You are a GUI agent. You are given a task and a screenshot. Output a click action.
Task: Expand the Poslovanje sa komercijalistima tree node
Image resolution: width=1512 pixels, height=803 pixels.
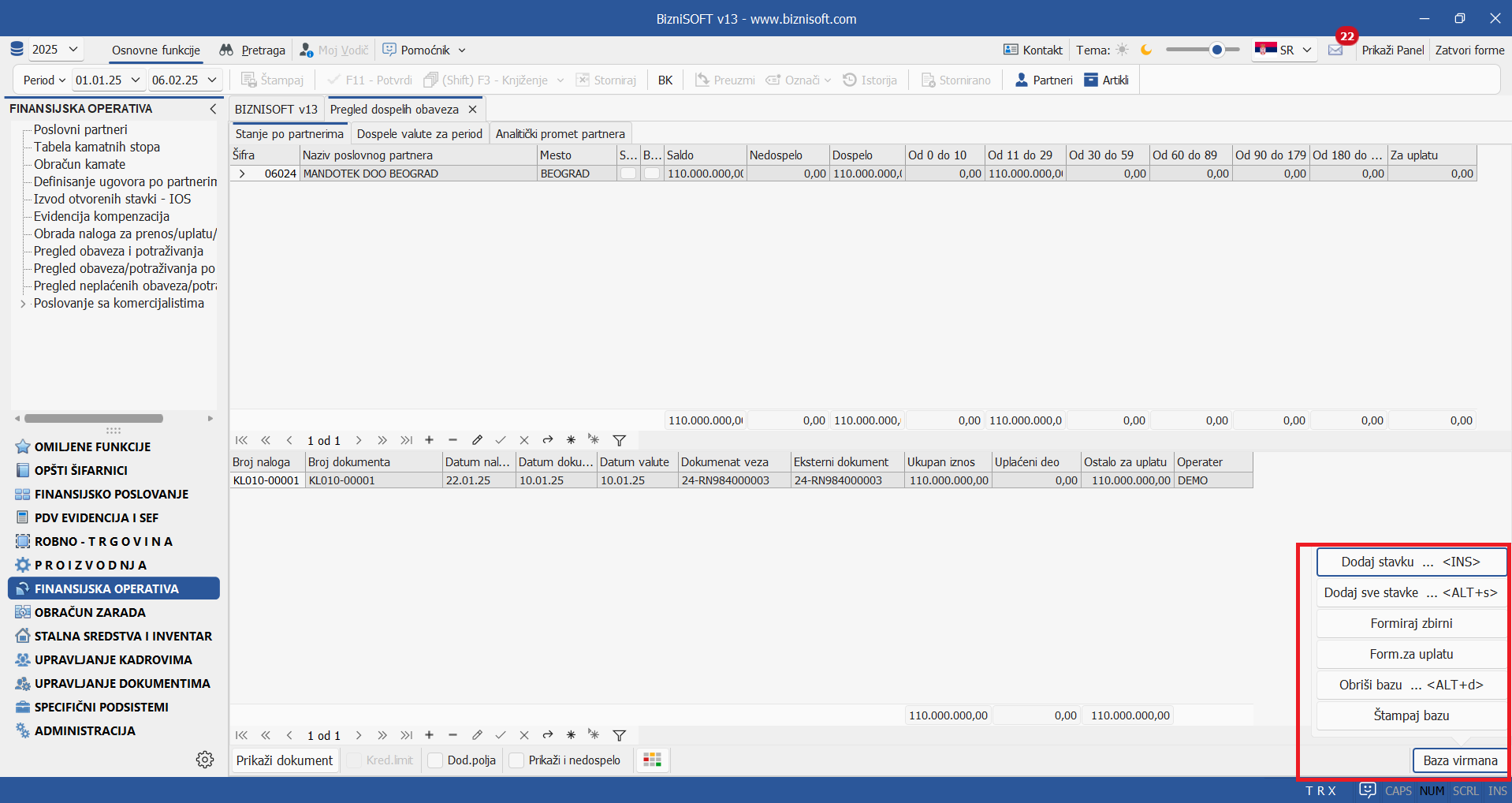click(23, 304)
